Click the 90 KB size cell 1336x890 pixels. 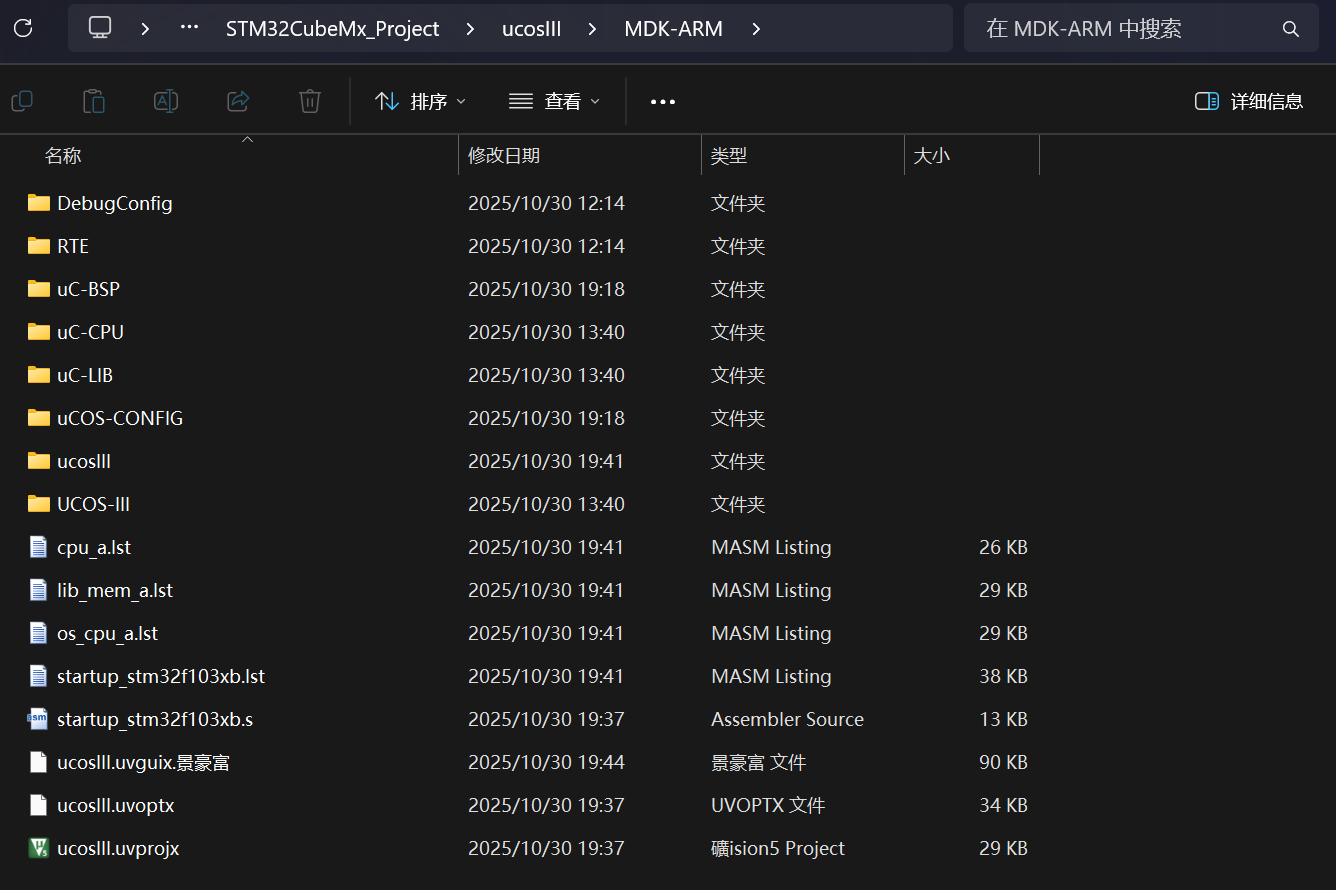[1003, 762]
